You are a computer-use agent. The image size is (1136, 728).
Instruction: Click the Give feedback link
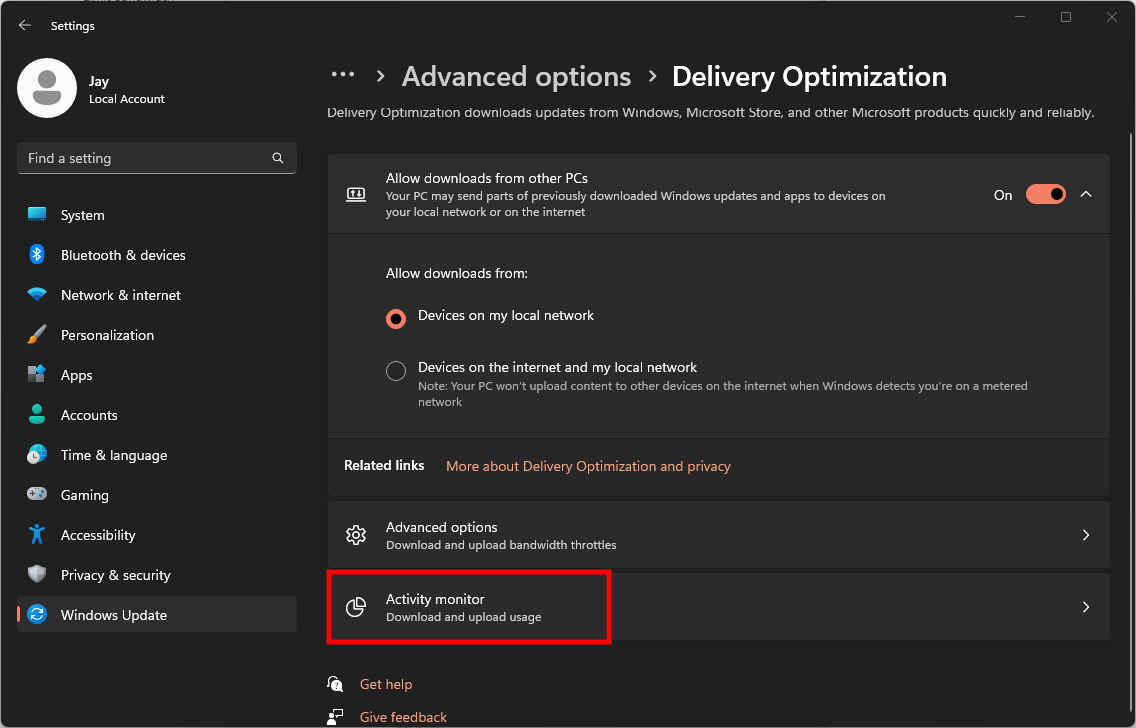403,717
